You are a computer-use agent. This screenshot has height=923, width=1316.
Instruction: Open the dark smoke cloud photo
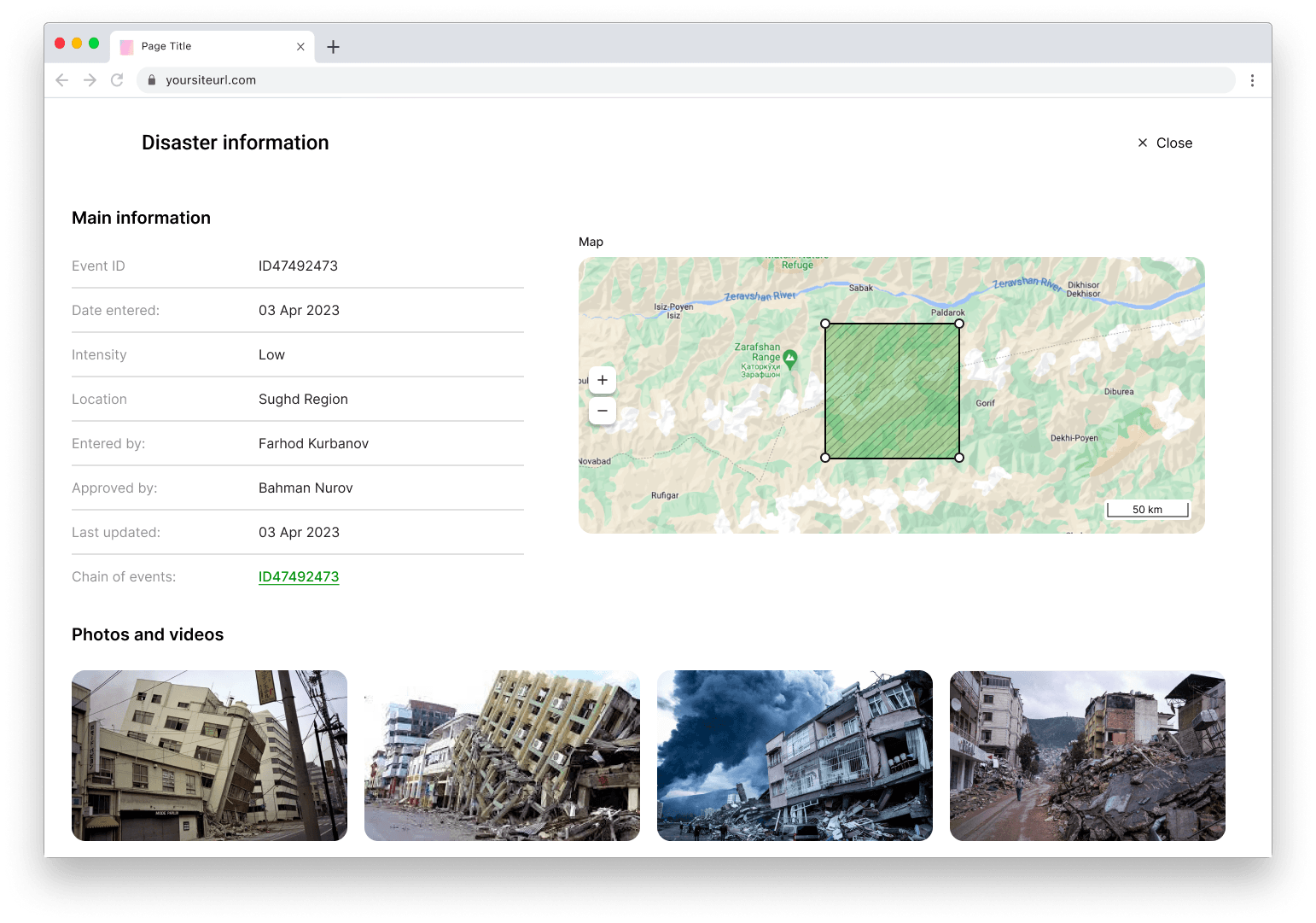(x=795, y=756)
